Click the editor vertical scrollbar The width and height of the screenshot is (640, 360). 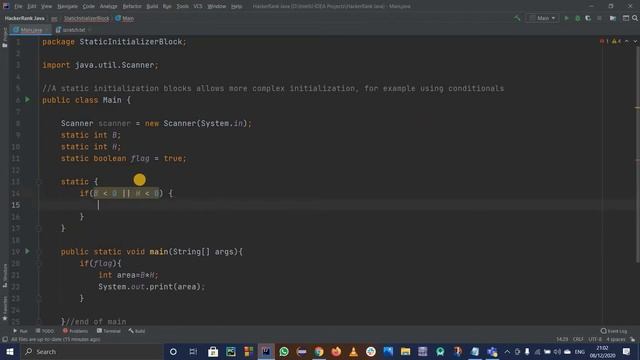(x=637, y=153)
